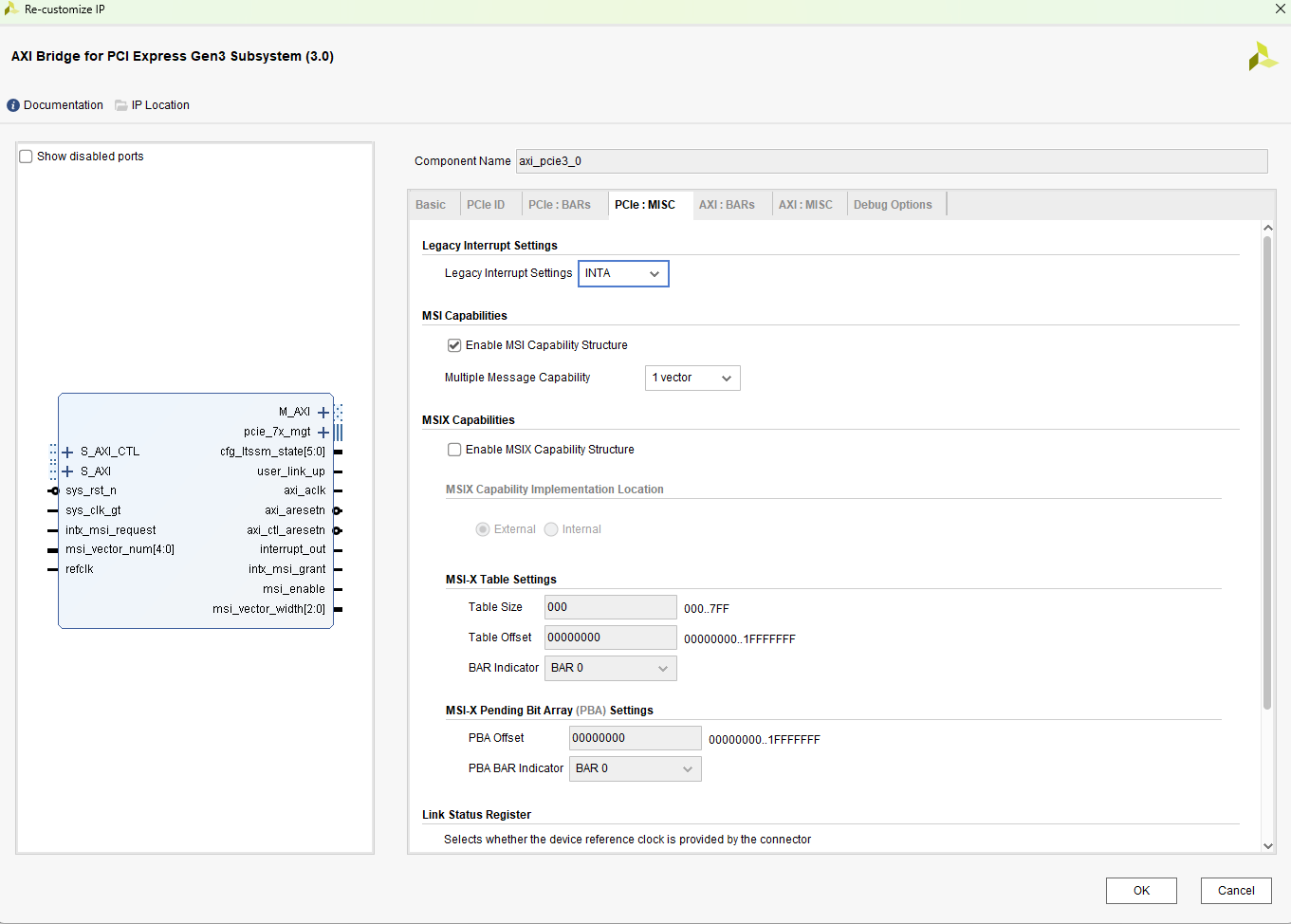The width and height of the screenshot is (1291, 924).
Task: Switch to the Basic tab
Action: click(x=431, y=205)
